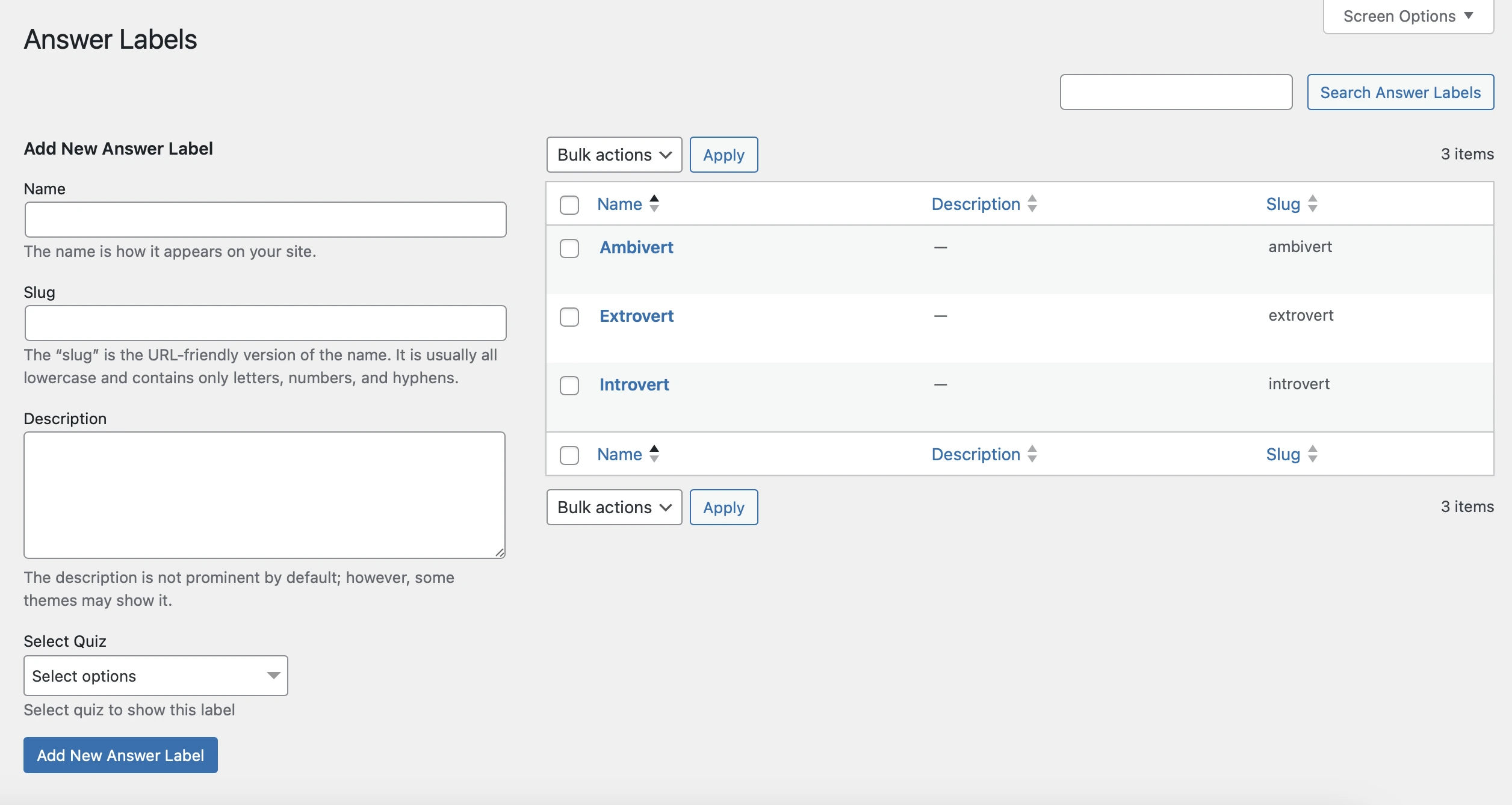Screen dimensions: 1512x805
Task: Click the Name sort arrows in header
Action: click(x=654, y=204)
